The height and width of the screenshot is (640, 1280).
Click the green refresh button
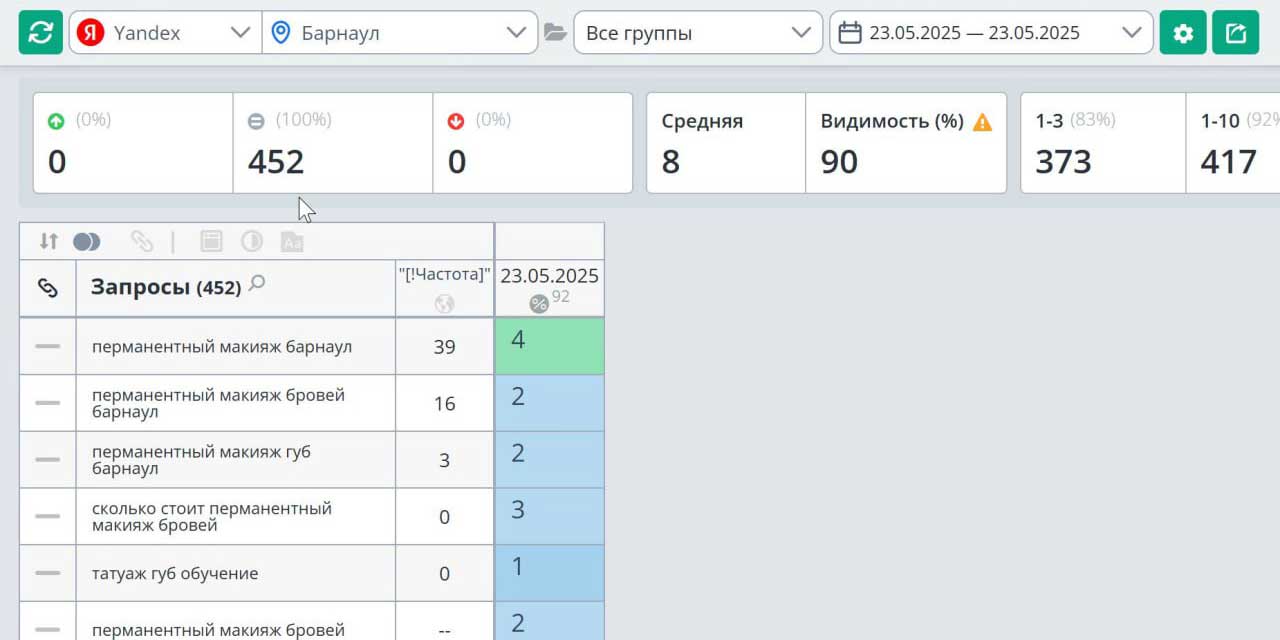click(x=41, y=33)
